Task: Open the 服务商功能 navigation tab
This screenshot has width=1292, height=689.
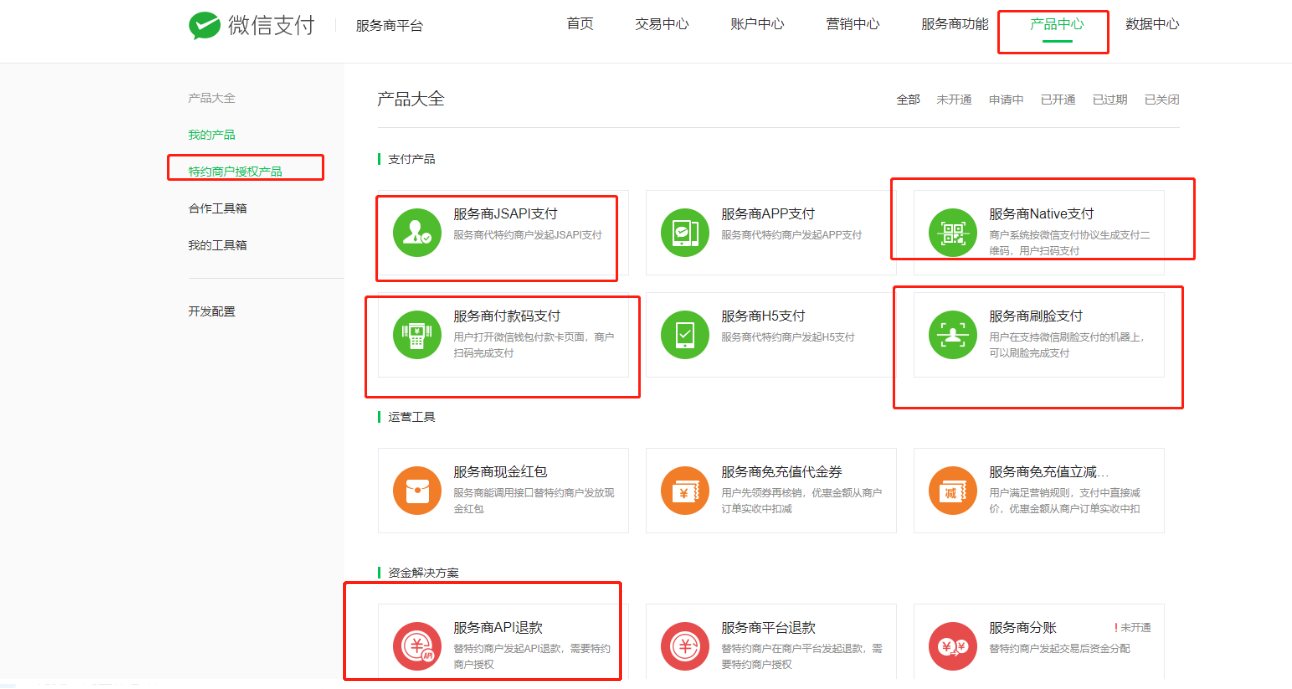Action: coord(955,24)
